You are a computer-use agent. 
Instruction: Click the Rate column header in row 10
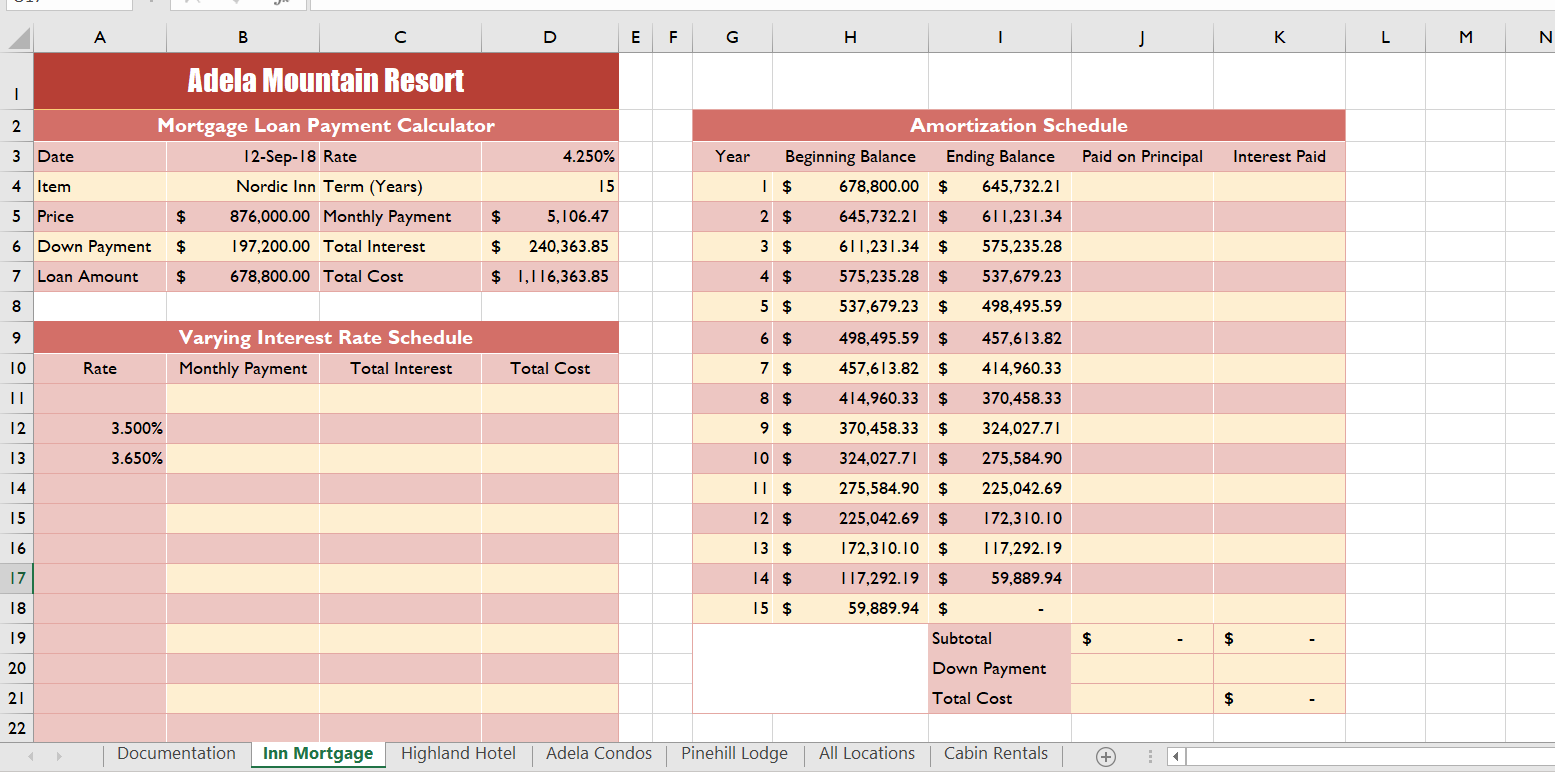coord(100,369)
